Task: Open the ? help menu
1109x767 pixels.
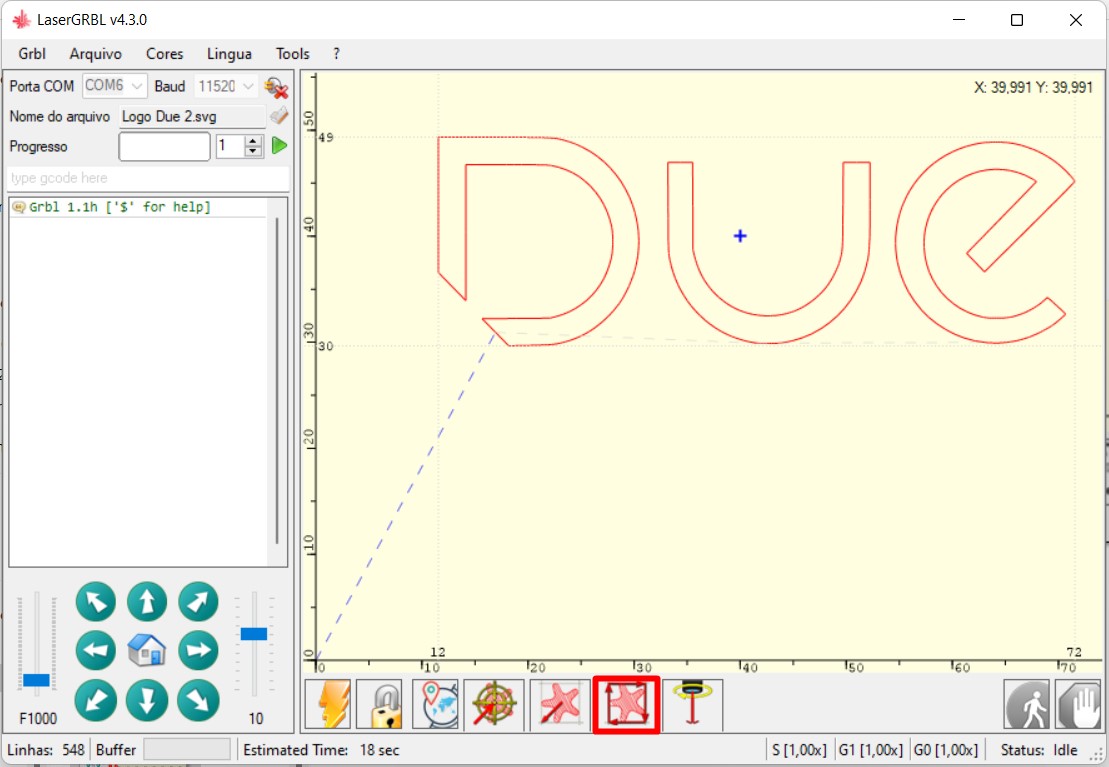Action: 337,54
